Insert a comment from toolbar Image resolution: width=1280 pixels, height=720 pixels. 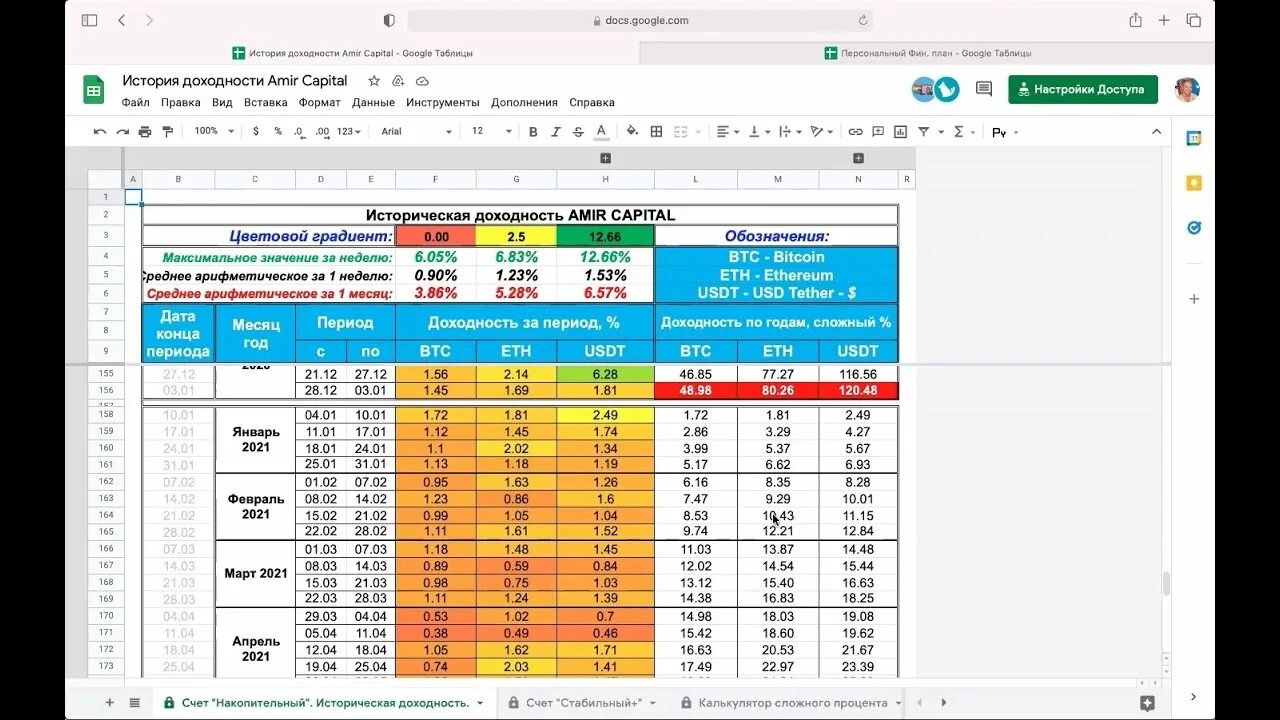pos(878,131)
